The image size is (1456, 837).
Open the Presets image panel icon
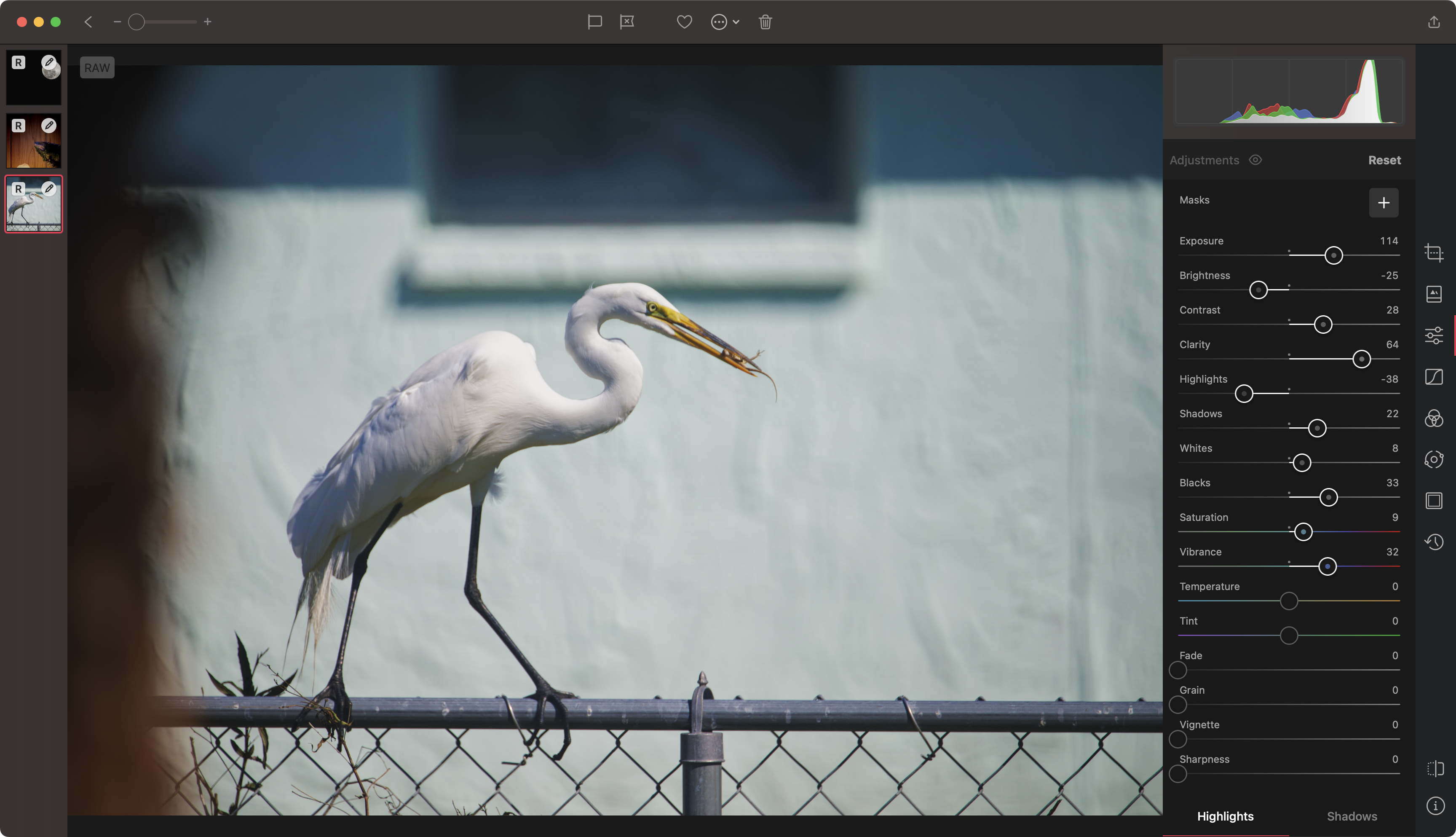[1434, 294]
